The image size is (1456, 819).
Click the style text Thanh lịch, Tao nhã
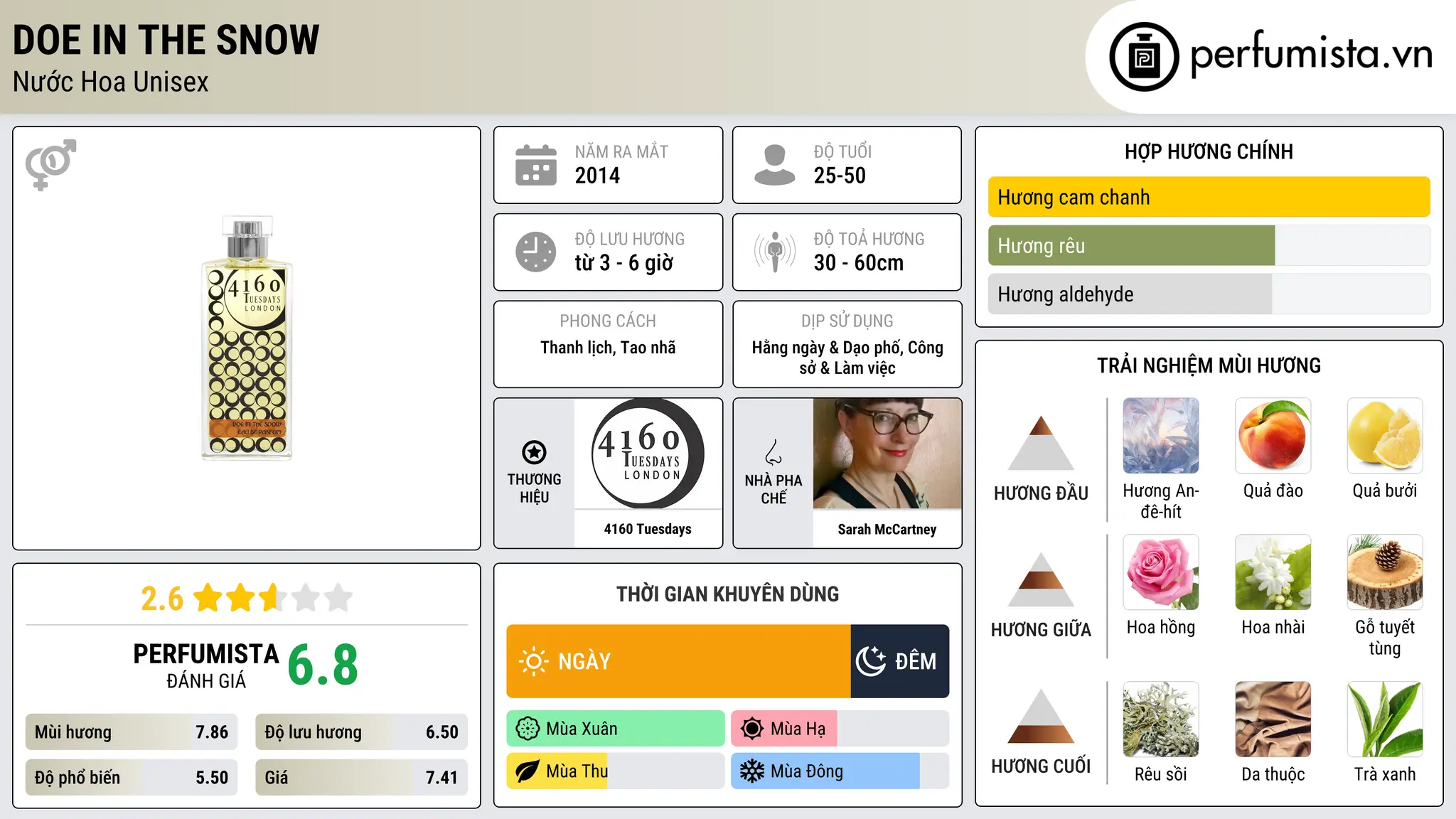click(x=608, y=348)
